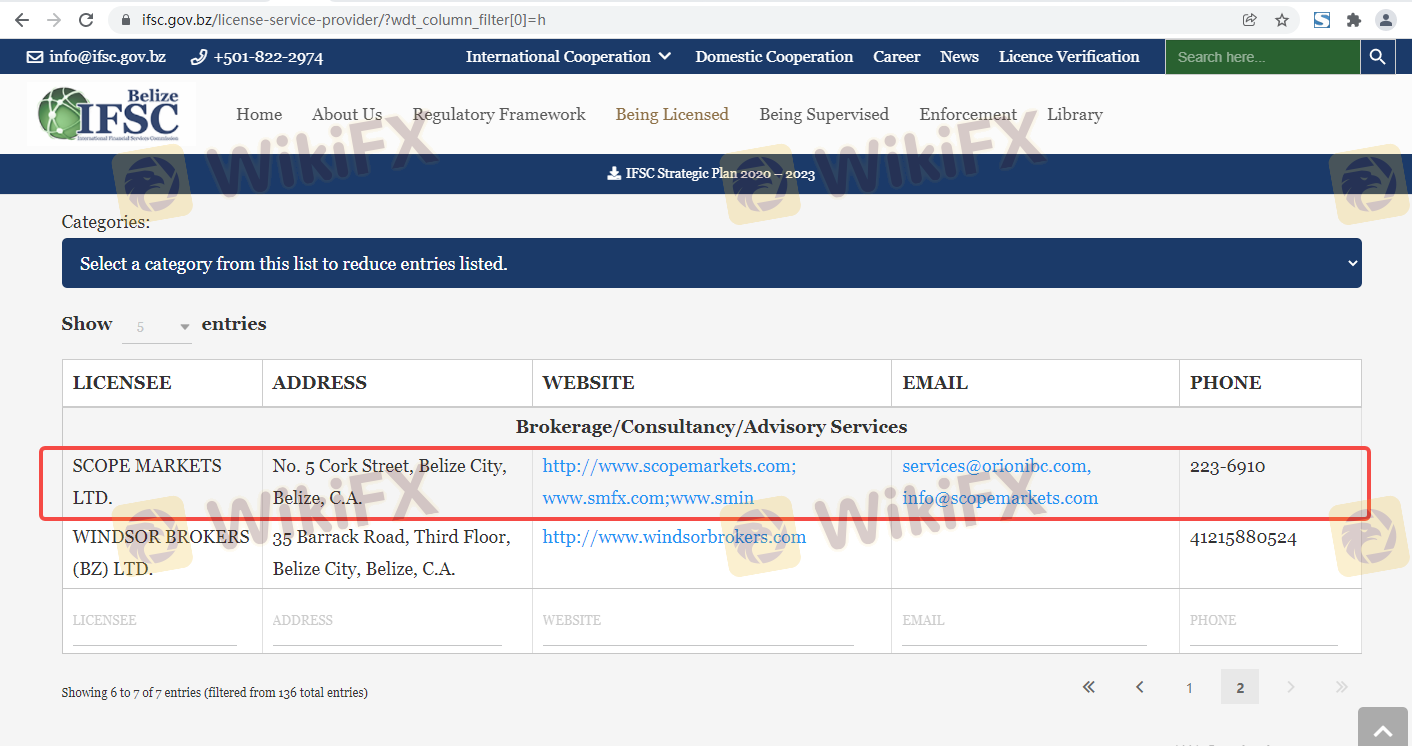Select the 'Showing 6 to 7 of 7 entries' text
Viewport: 1412px width, 746px height.
[x=215, y=692]
